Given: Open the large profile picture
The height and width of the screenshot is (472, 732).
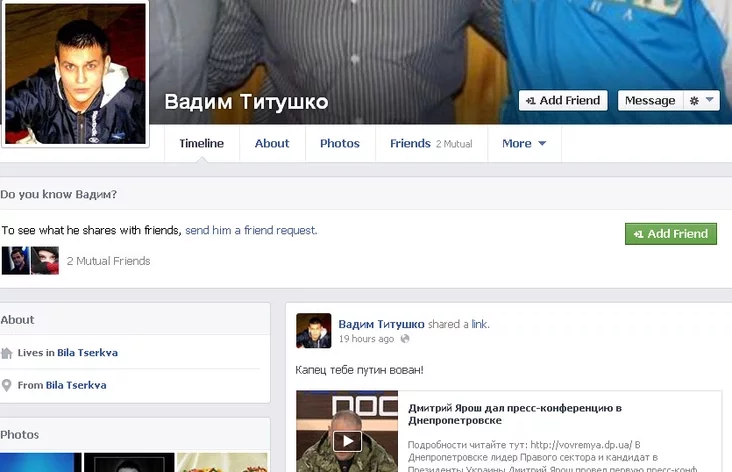Looking at the screenshot, I should coord(75,74).
